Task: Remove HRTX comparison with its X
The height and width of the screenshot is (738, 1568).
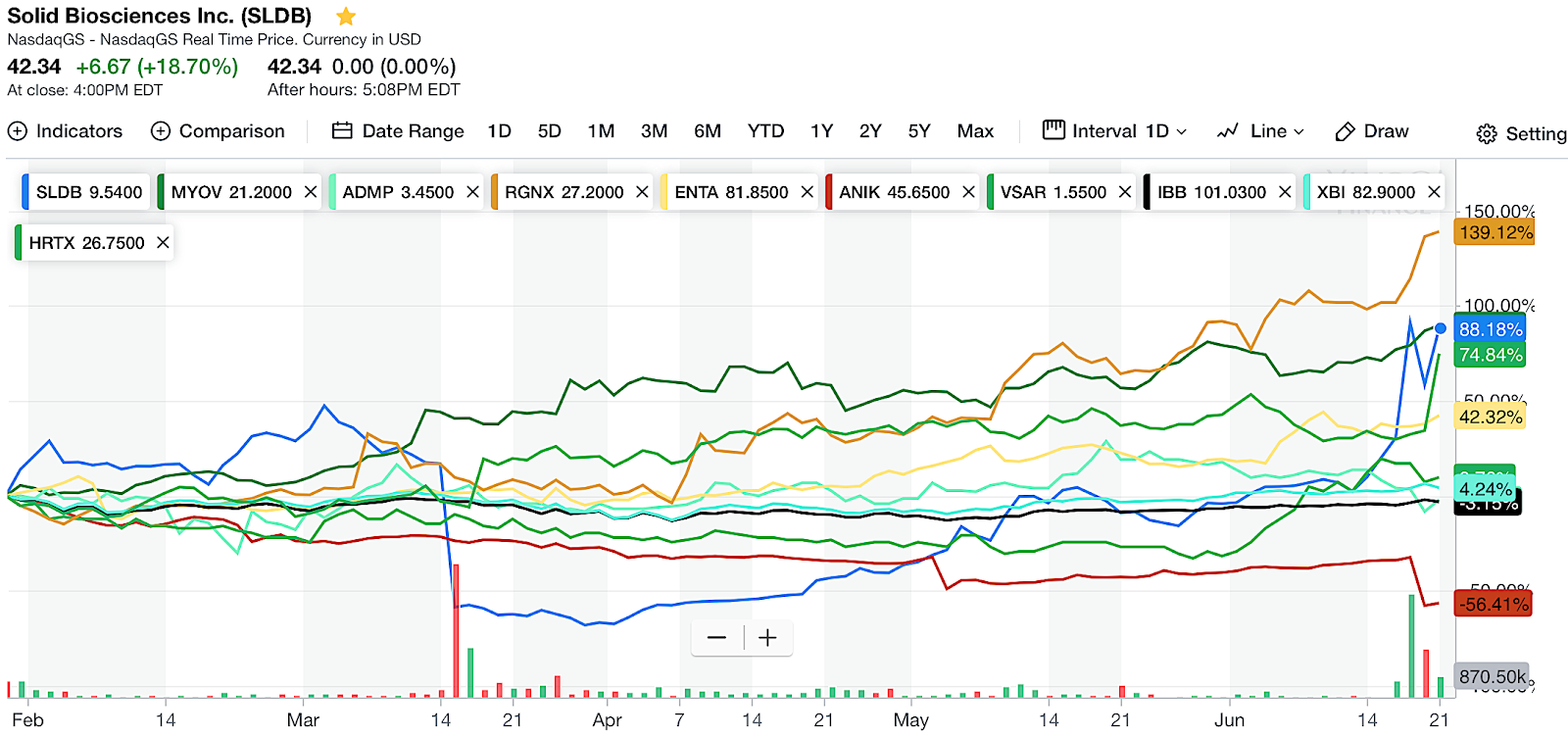Action: tap(163, 242)
